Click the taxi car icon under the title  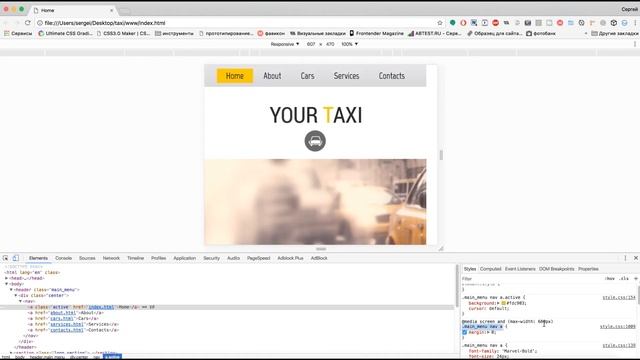tap(315, 141)
